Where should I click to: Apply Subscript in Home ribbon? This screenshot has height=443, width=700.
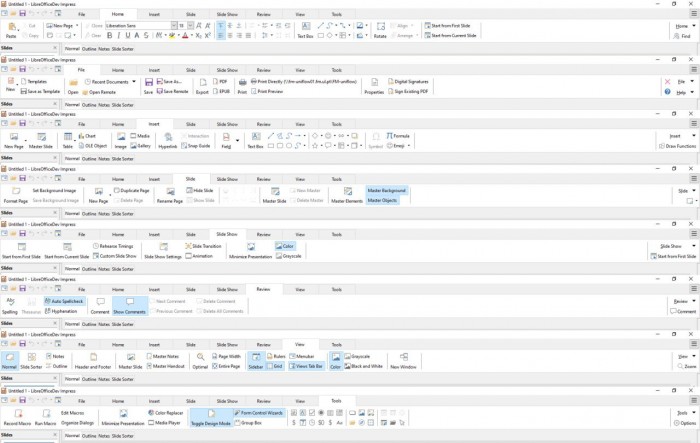[198, 35]
